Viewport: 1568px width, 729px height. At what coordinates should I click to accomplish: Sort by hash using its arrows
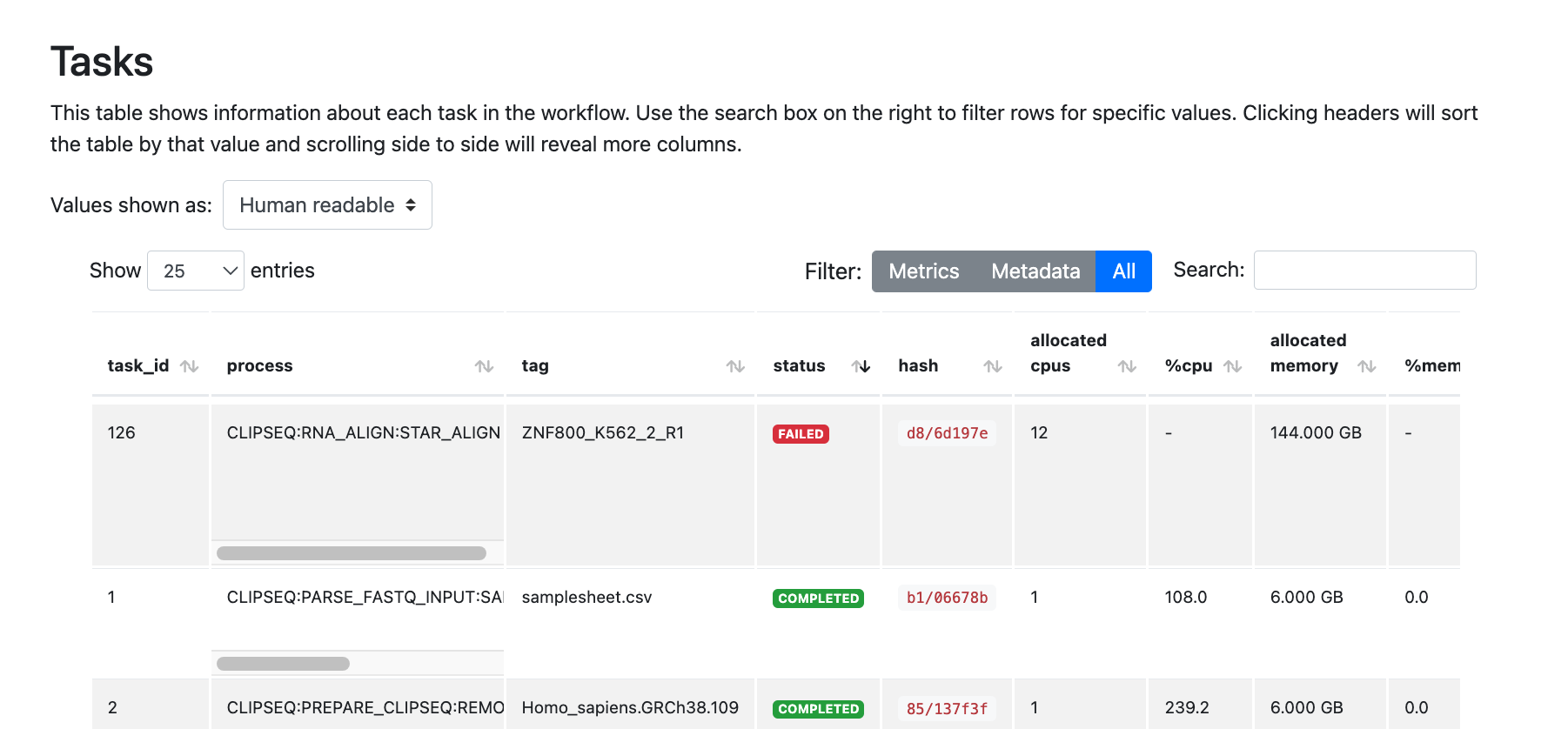992,366
